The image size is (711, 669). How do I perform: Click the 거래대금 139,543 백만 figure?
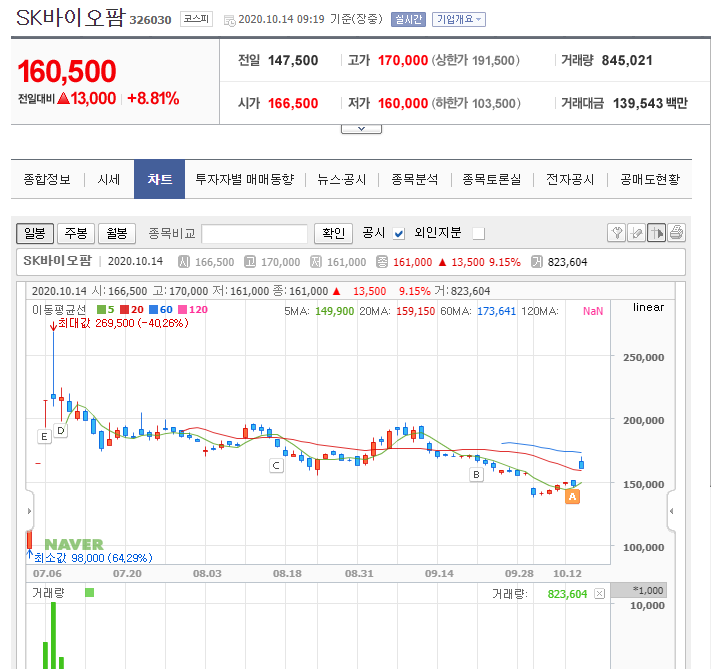coord(650,103)
